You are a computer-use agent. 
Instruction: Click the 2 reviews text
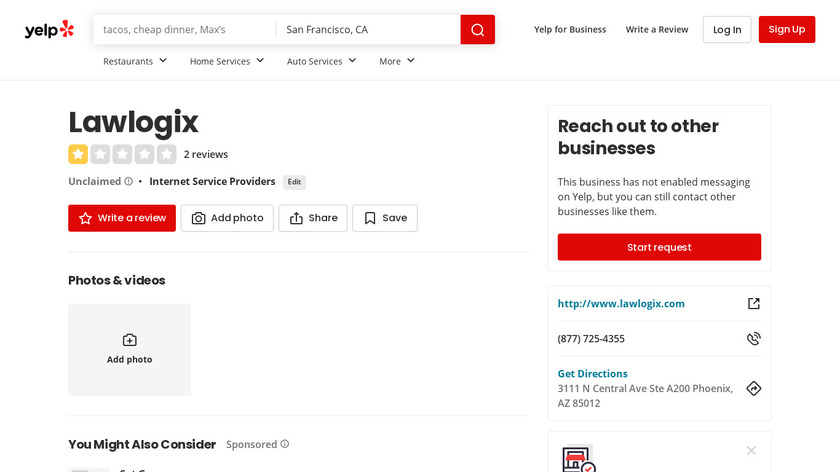coord(206,154)
